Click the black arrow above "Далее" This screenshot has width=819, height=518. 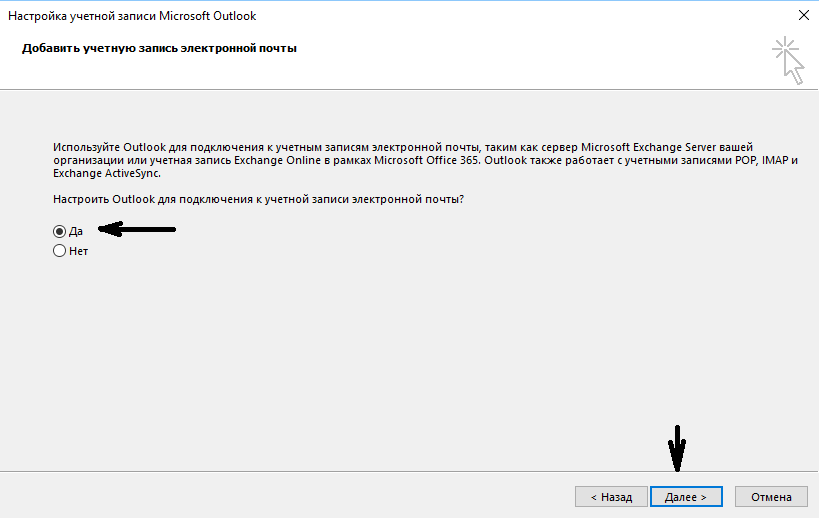(x=677, y=449)
